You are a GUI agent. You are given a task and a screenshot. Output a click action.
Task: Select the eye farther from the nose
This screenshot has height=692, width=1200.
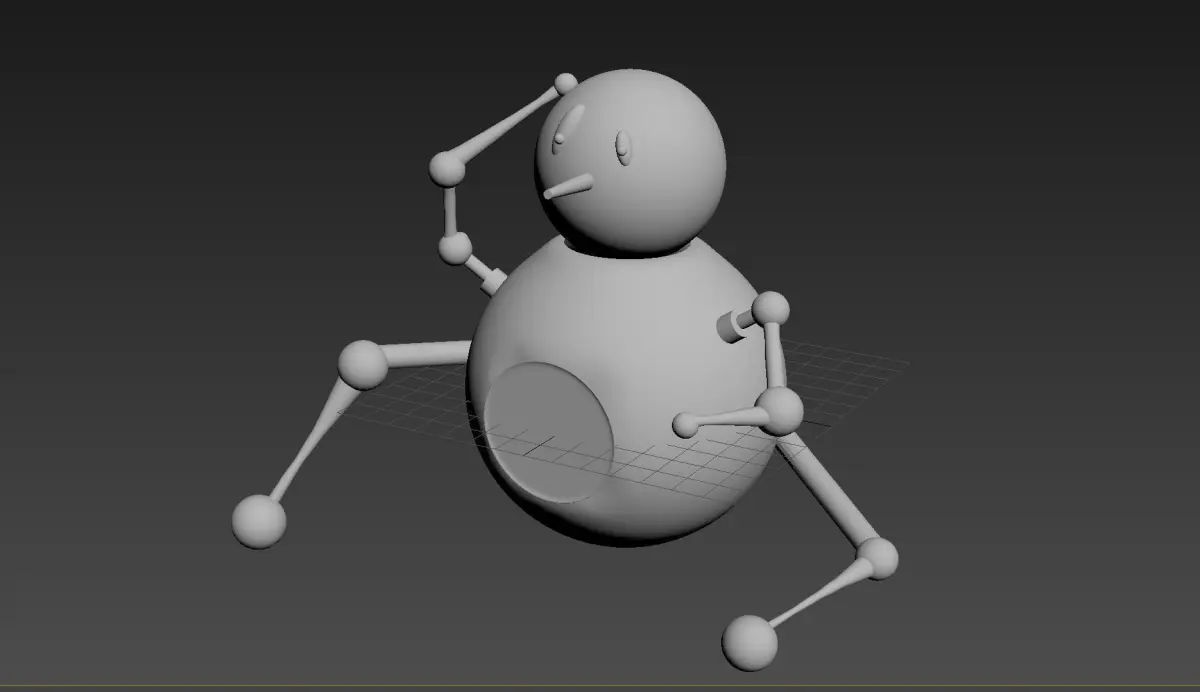click(623, 148)
